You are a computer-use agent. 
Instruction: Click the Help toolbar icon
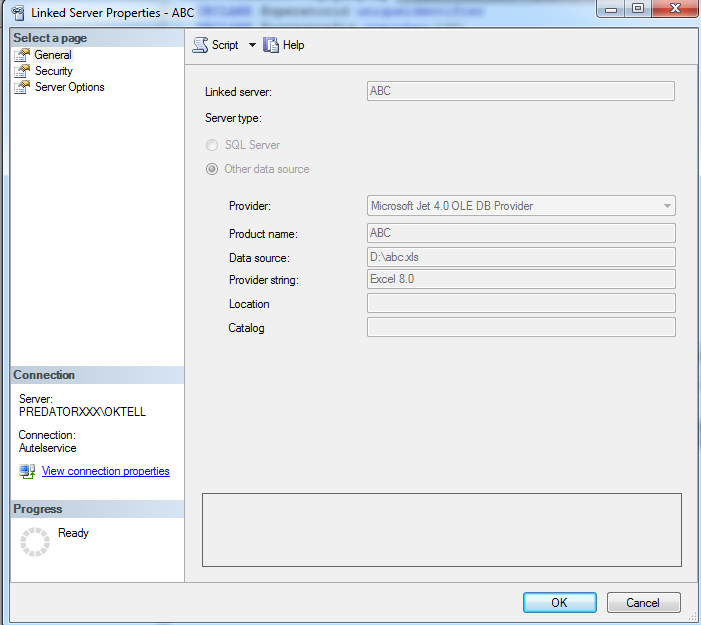(271, 45)
